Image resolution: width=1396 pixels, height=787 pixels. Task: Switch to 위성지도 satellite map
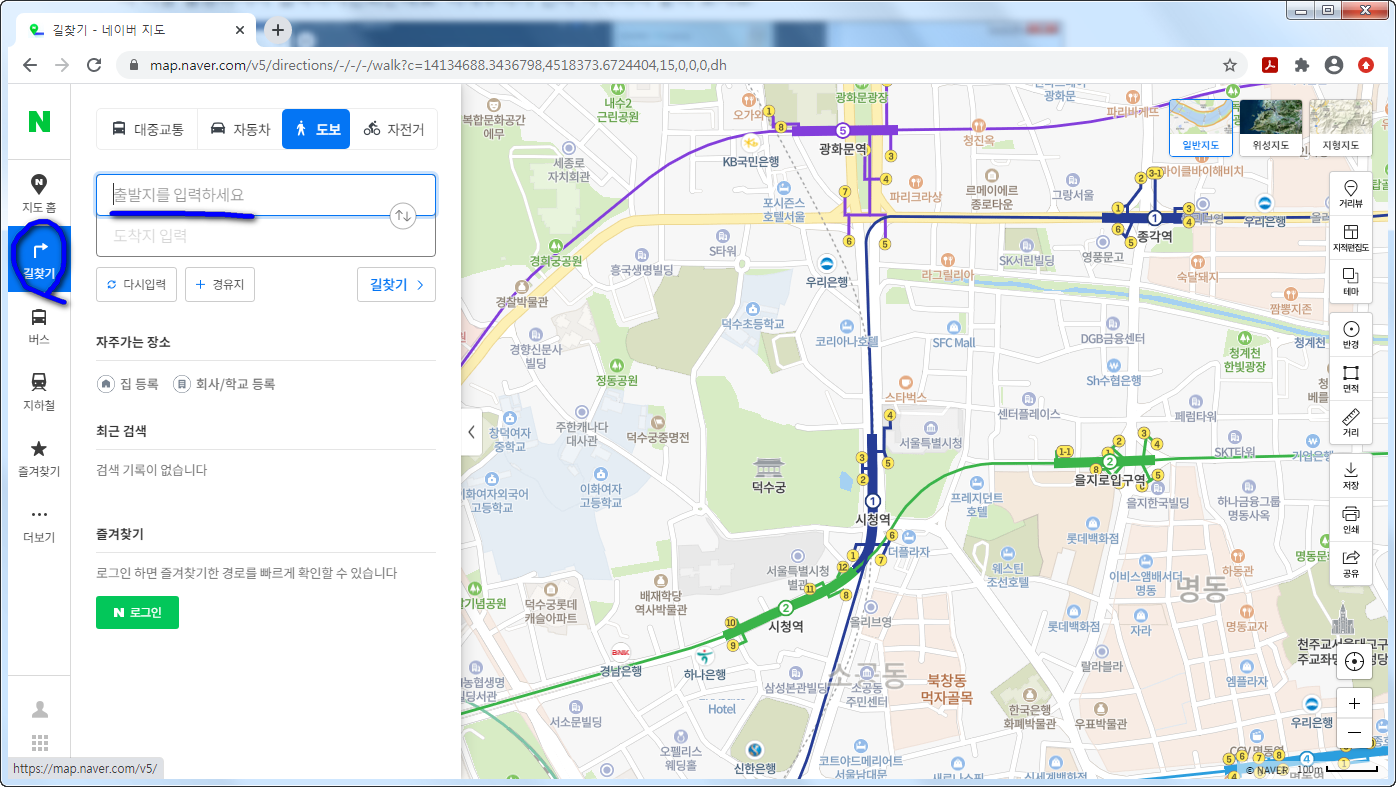coord(1271,128)
